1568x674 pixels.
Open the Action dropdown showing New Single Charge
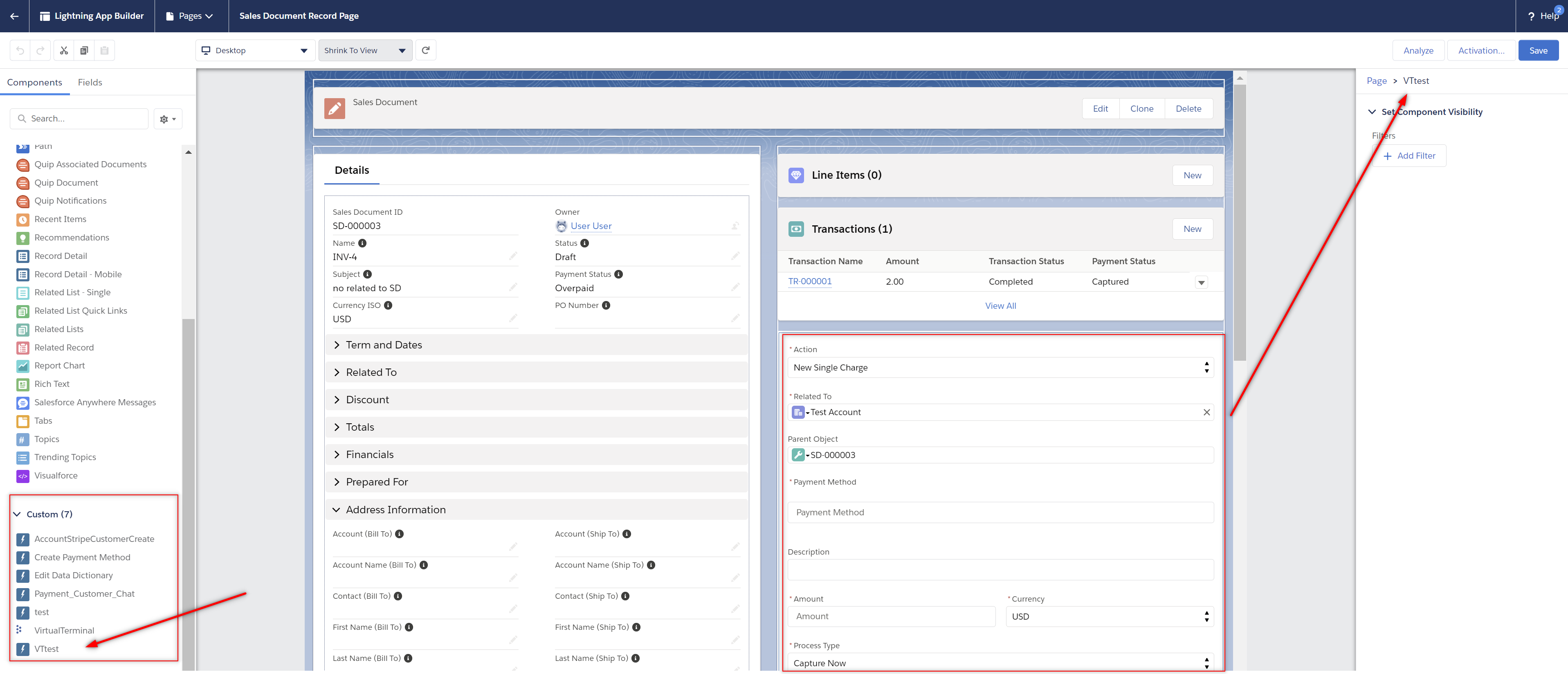[x=1000, y=368]
